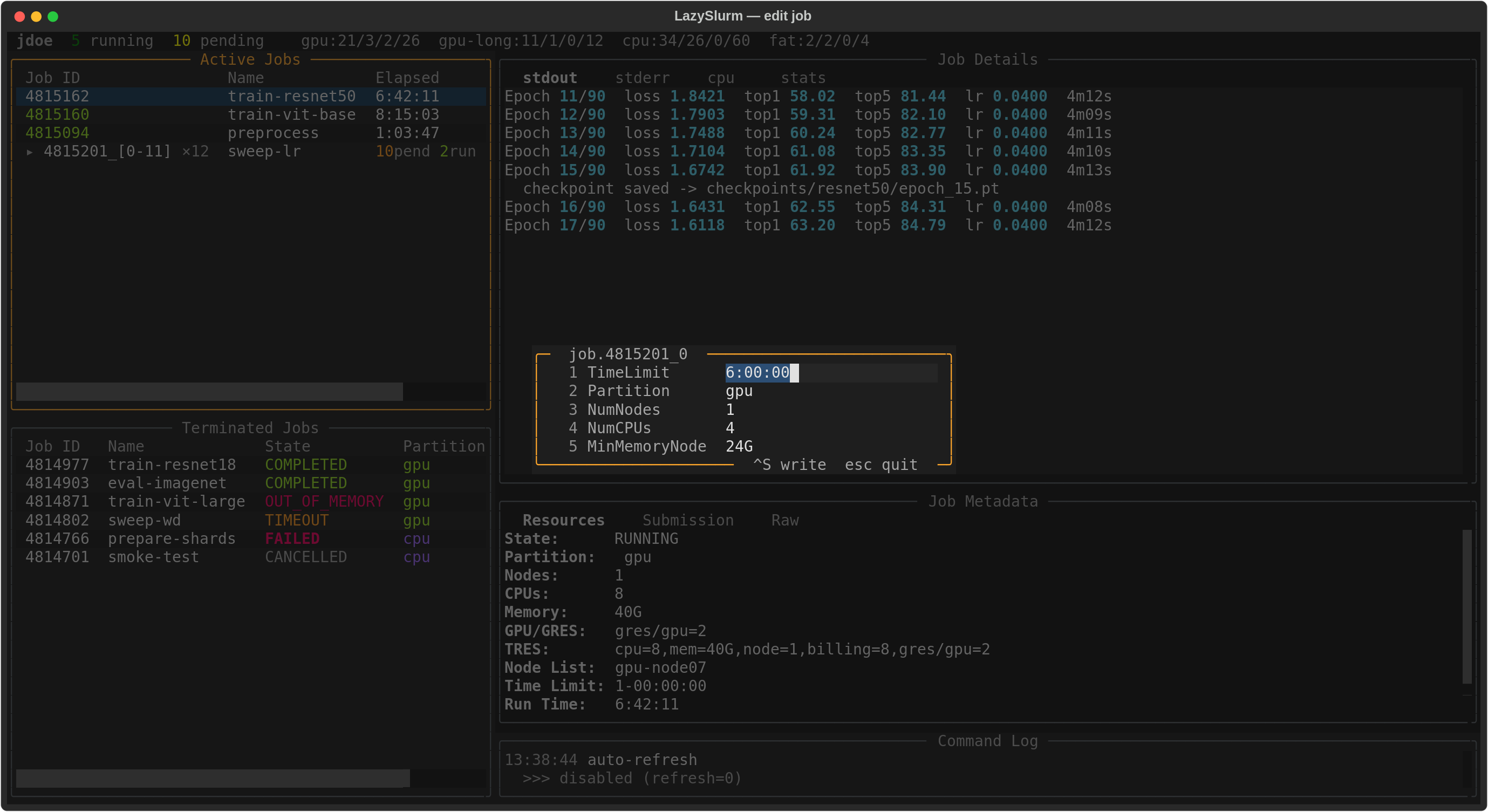The image size is (1488, 812).
Task: Select terminated job 4814871 train-vit-large
Action: [x=251, y=502]
